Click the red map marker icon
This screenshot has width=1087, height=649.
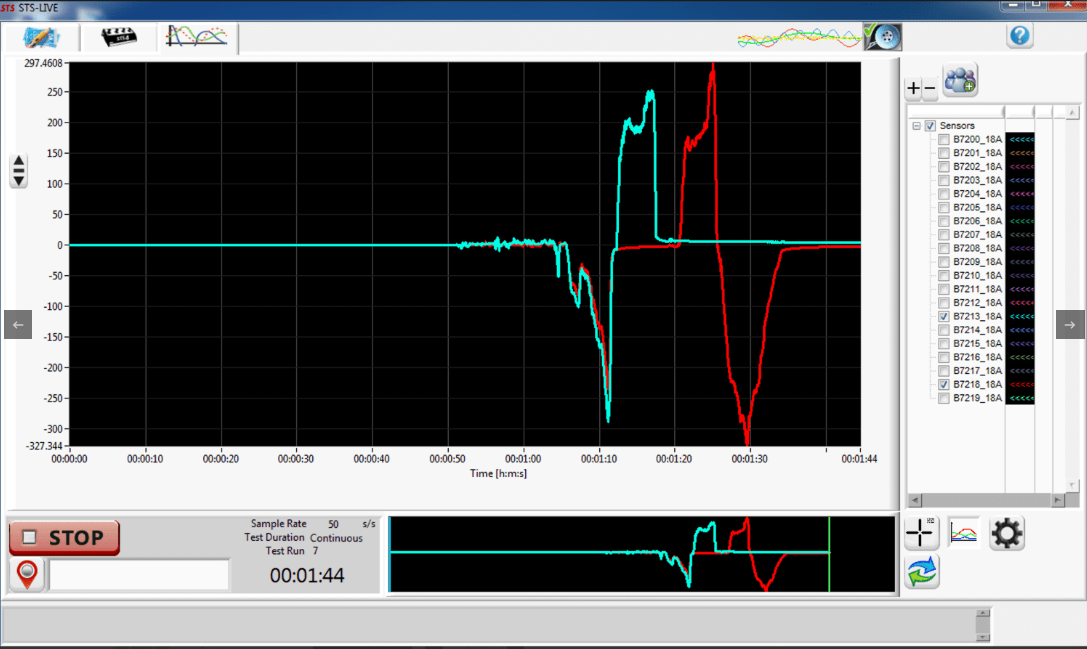click(x=28, y=575)
